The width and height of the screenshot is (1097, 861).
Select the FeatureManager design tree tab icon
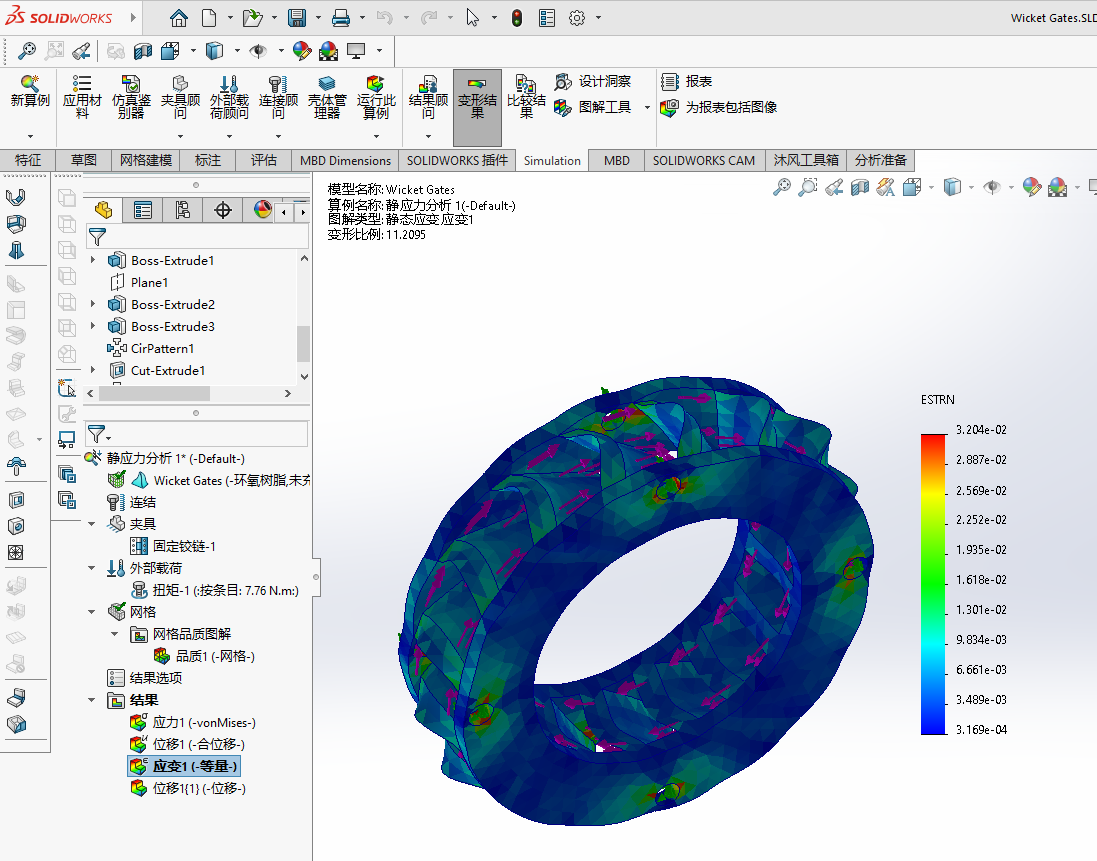[104, 210]
